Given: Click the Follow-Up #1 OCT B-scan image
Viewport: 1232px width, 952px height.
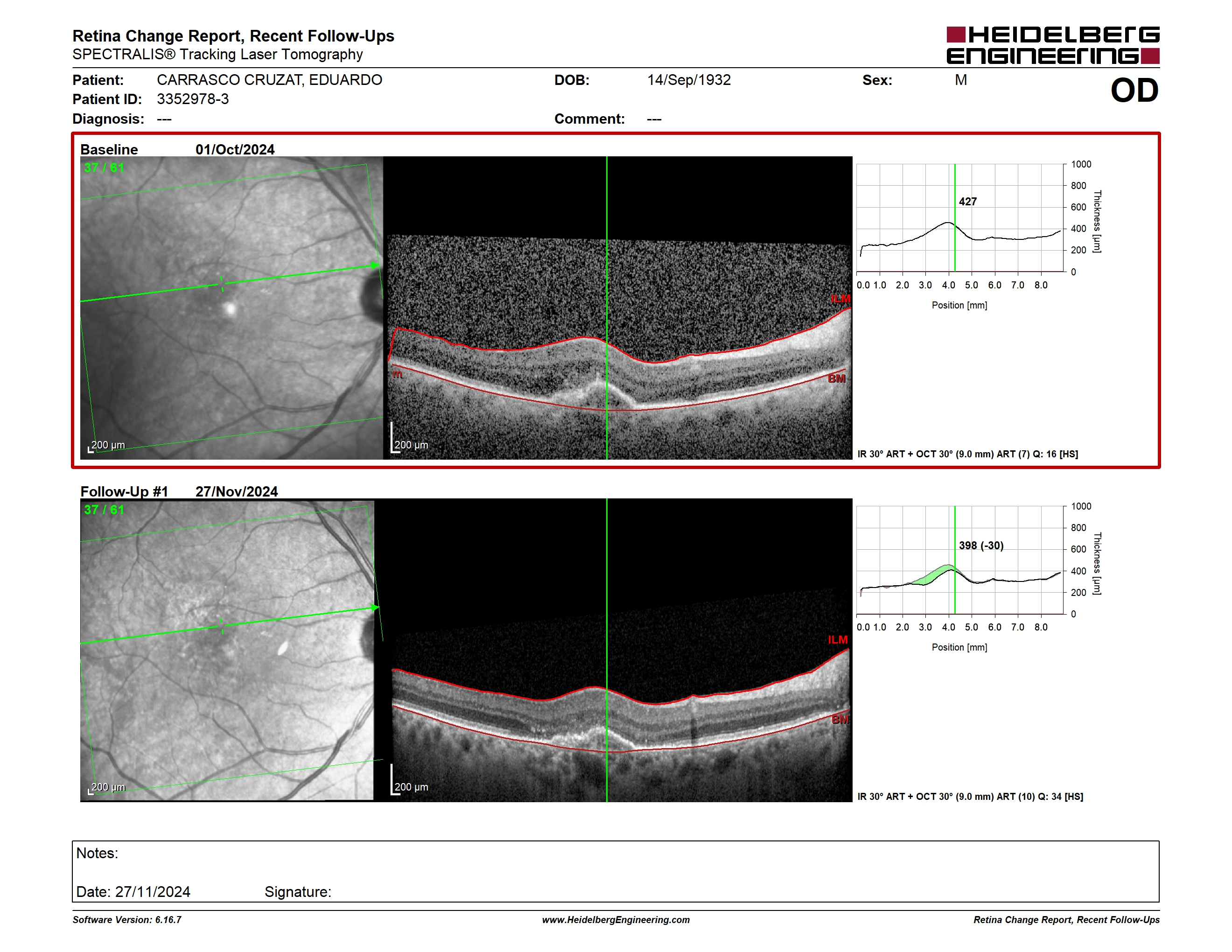Looking at the screenshot, I should tap(618, 650).
